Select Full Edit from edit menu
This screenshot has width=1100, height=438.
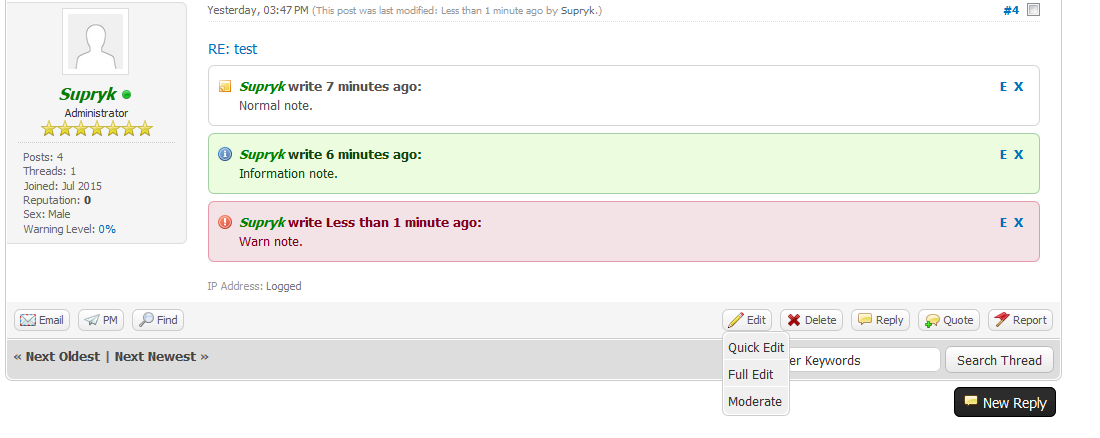(x=751, y=375)
